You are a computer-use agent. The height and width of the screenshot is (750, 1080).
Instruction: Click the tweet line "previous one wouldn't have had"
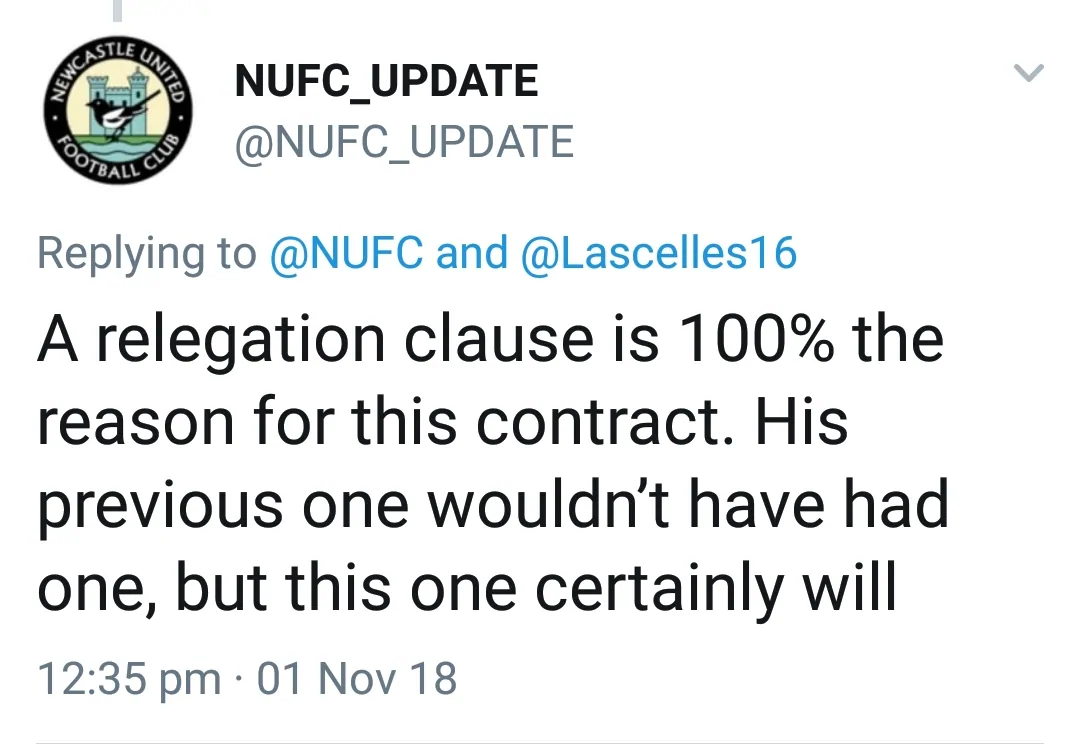point(493,504)
